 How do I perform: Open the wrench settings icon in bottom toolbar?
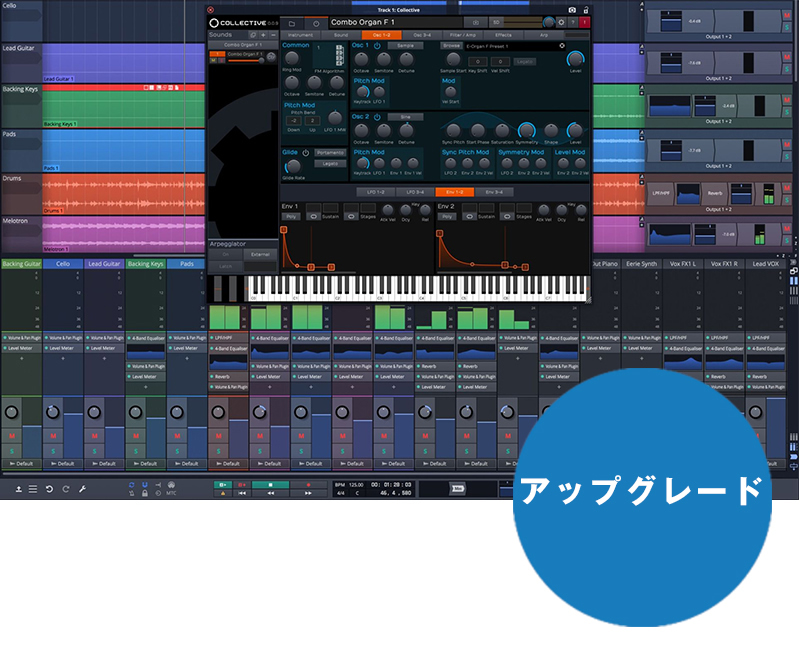point(82,489)
